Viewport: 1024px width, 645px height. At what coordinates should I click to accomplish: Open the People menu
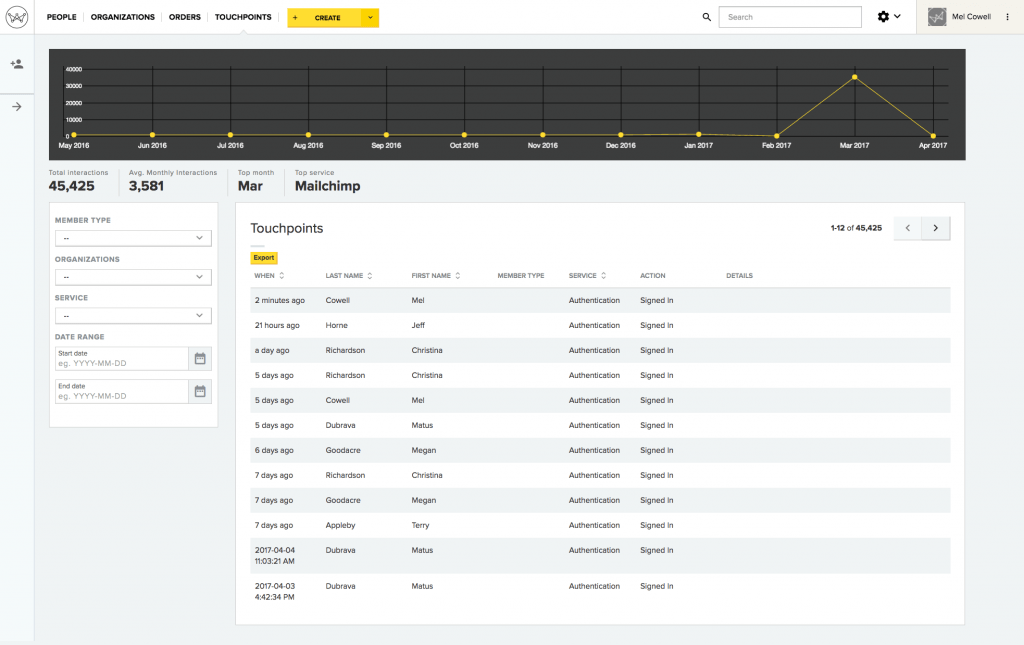coord(61,17)
